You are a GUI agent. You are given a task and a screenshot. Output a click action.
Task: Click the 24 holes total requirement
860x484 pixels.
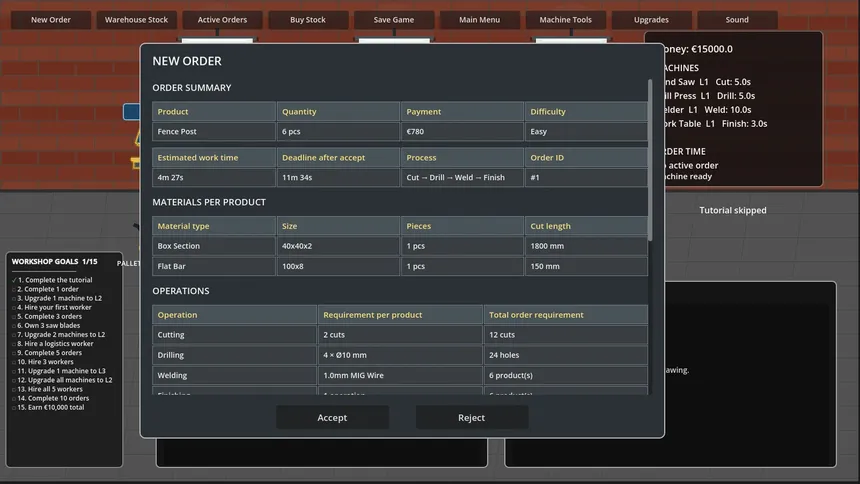click(x=565, y=355)
